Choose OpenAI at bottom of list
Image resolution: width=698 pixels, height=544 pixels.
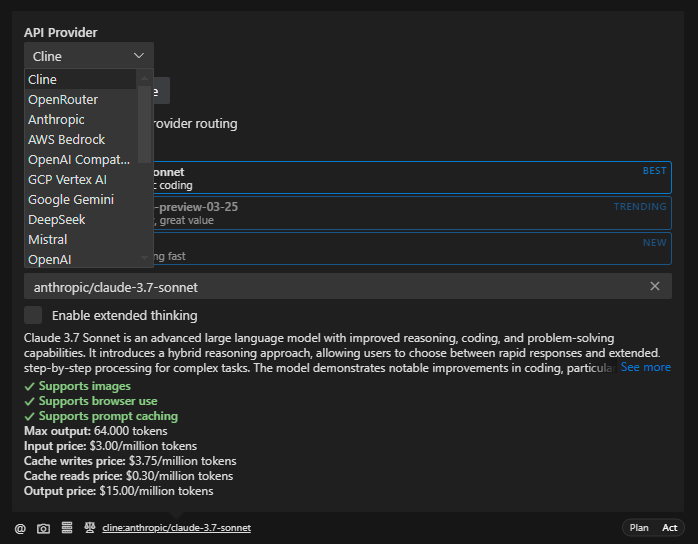pyautogui.click(x=81, y=259)
